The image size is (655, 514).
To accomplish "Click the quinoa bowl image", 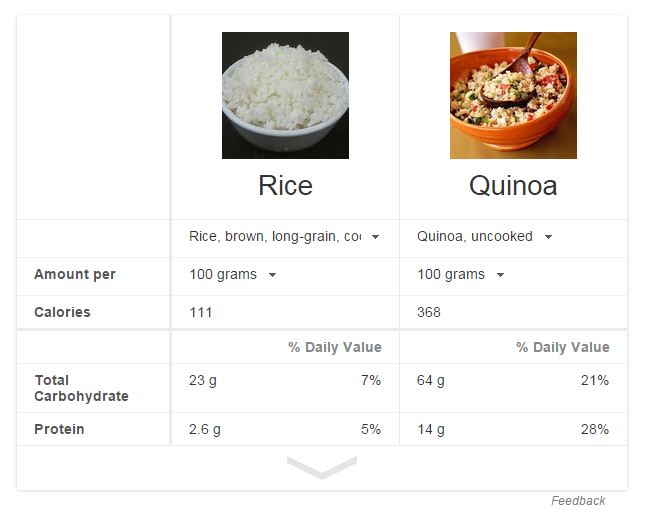I will click(513, 95).
